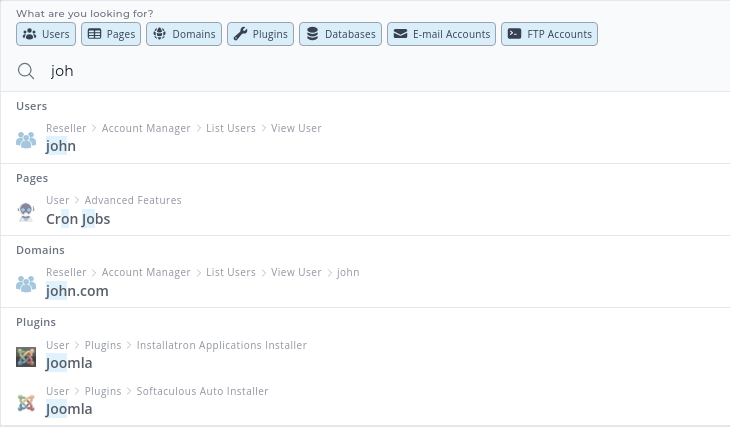
Task: Toggle the Users search filter
Action: coord(46,34)
